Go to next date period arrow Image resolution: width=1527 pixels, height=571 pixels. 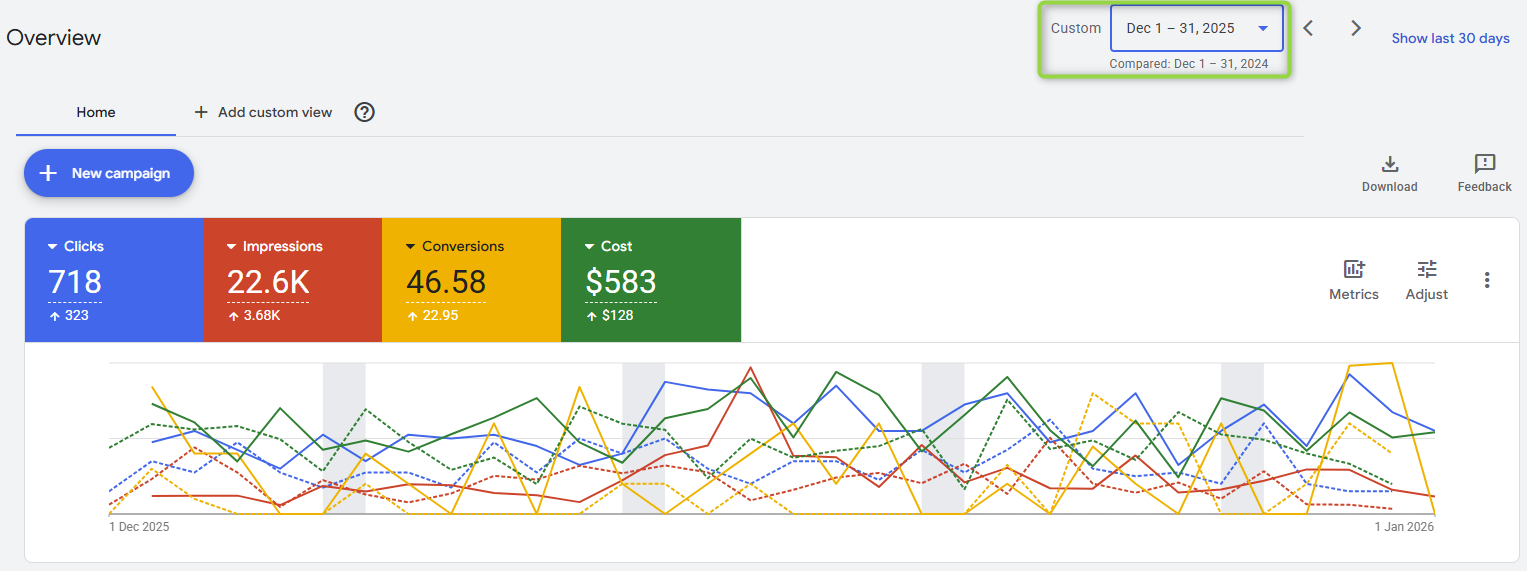[1356, 28]
